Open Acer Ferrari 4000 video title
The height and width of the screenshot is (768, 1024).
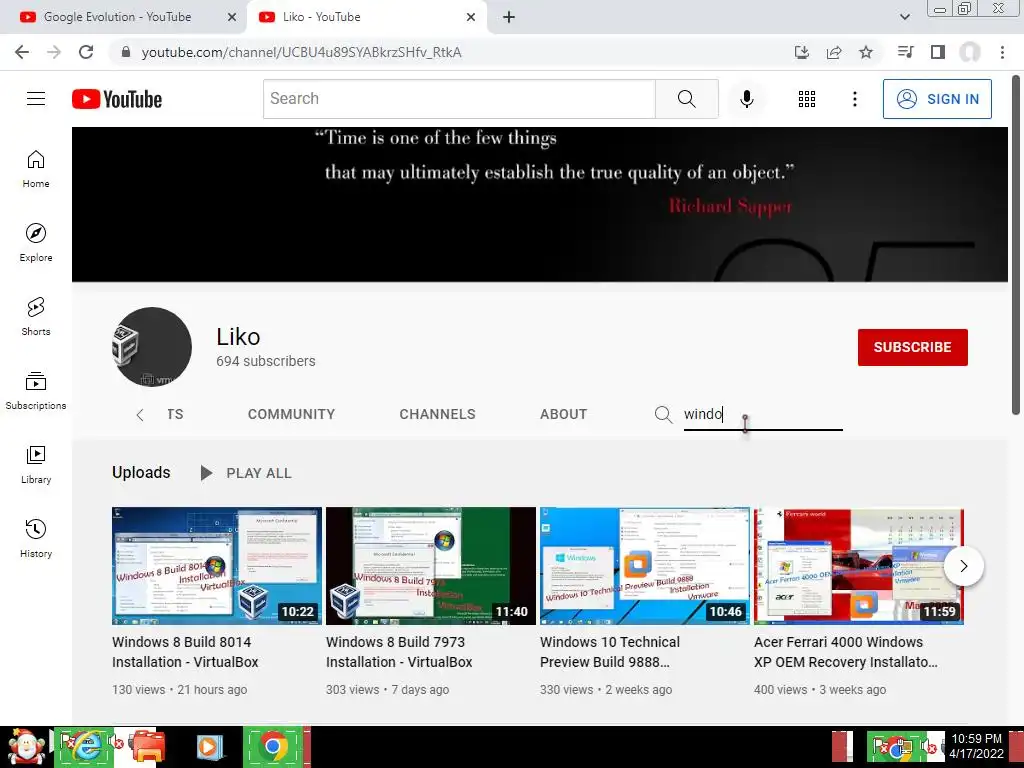tap(846, 652)
